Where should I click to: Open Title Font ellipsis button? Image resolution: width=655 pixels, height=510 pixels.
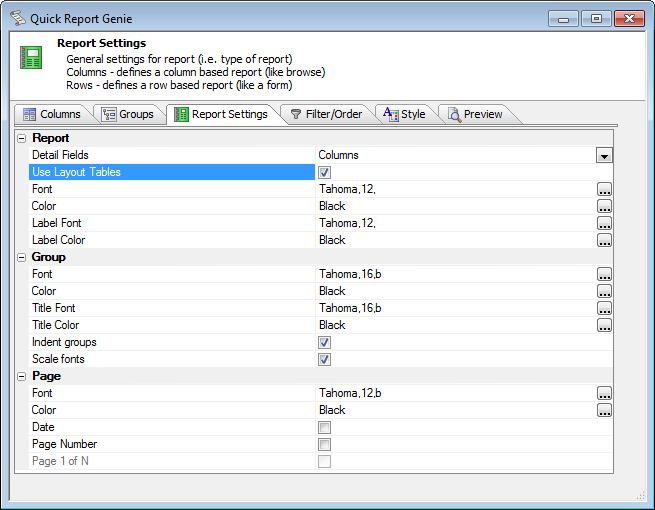tap(604, 308)
